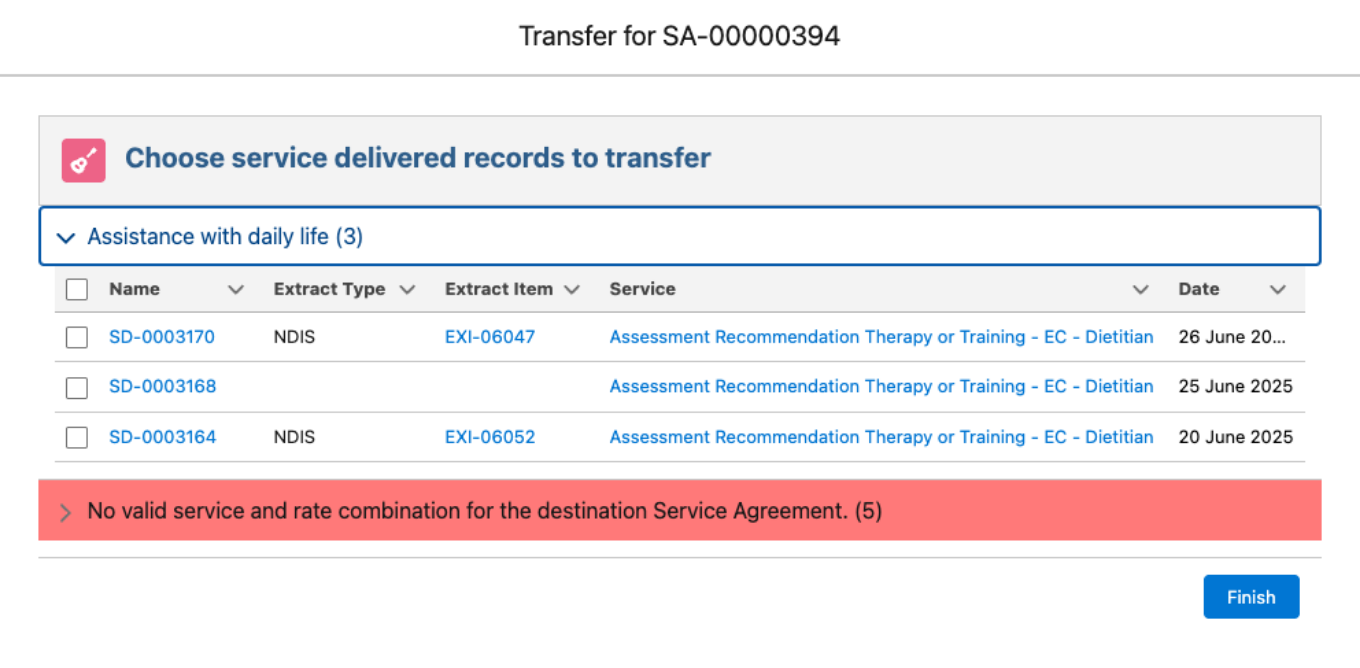Open the Extract Type column dropdown
The image size is (1360, 668).
(x=408, y=289)
